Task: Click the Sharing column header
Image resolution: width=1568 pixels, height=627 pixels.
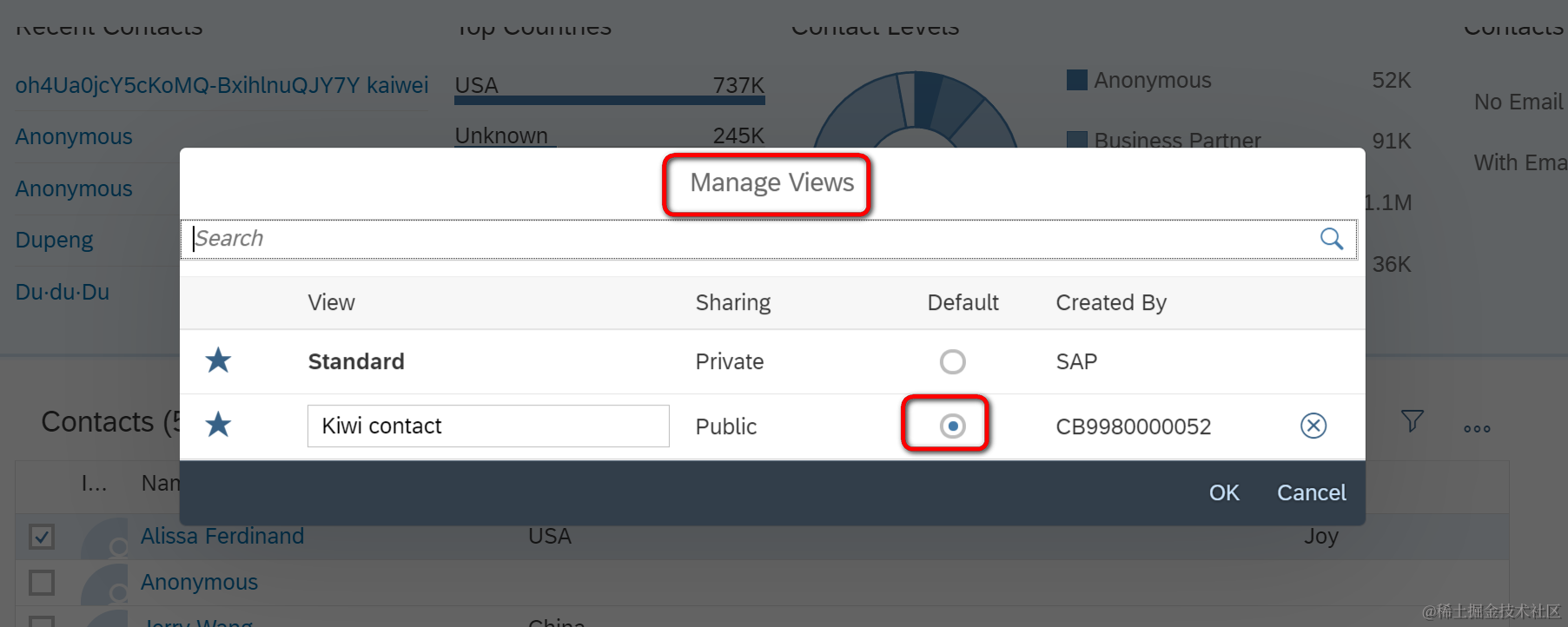Action: coord(733,302)
